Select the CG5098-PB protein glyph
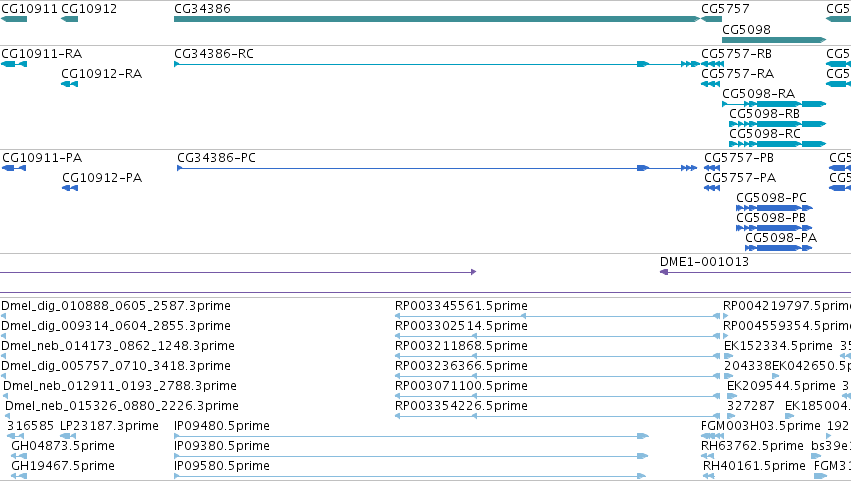 click(774, 228)
